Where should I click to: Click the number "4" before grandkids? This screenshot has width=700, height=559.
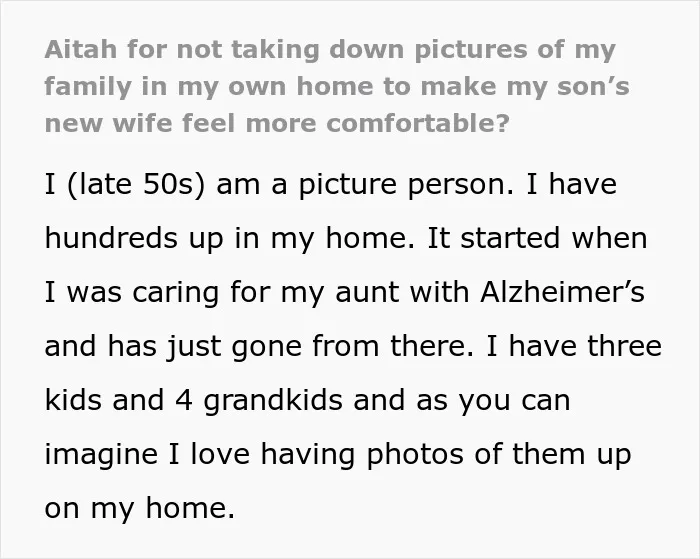click(x=184, y=400)
